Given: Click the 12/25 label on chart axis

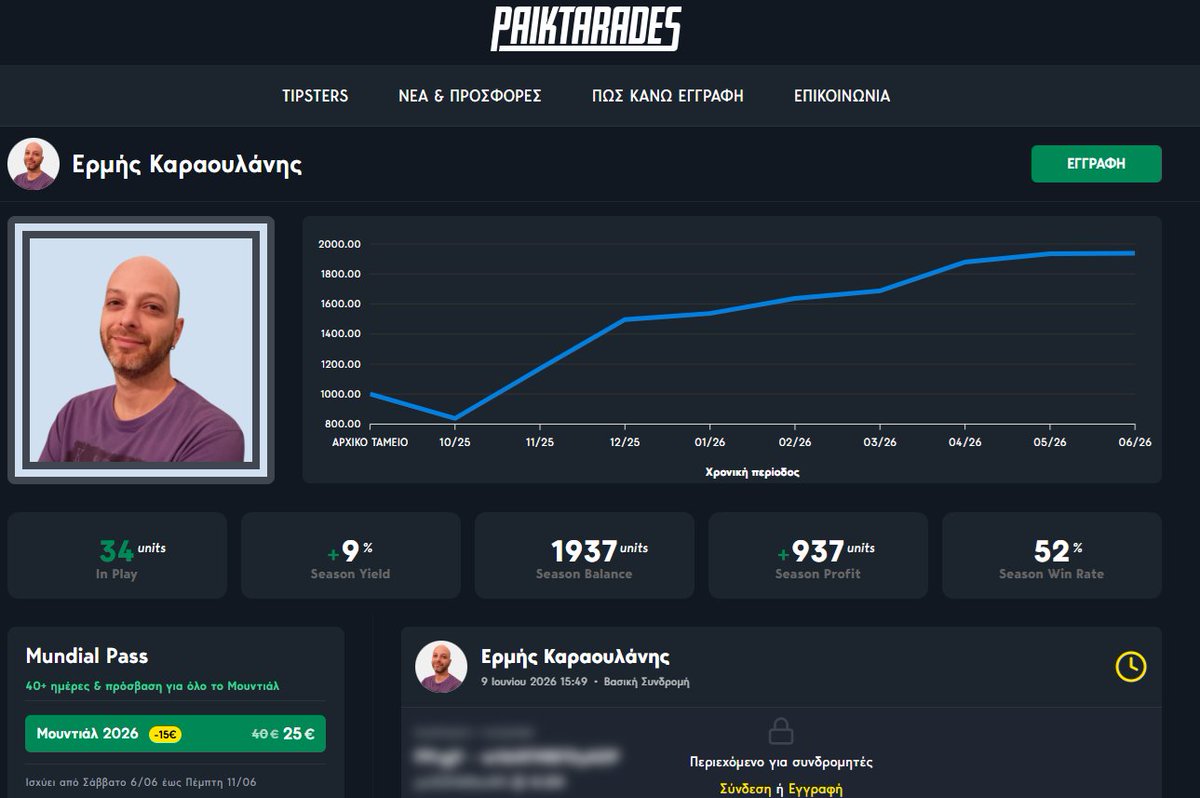Looking at the screenshot, I should (x=624, y=441).
